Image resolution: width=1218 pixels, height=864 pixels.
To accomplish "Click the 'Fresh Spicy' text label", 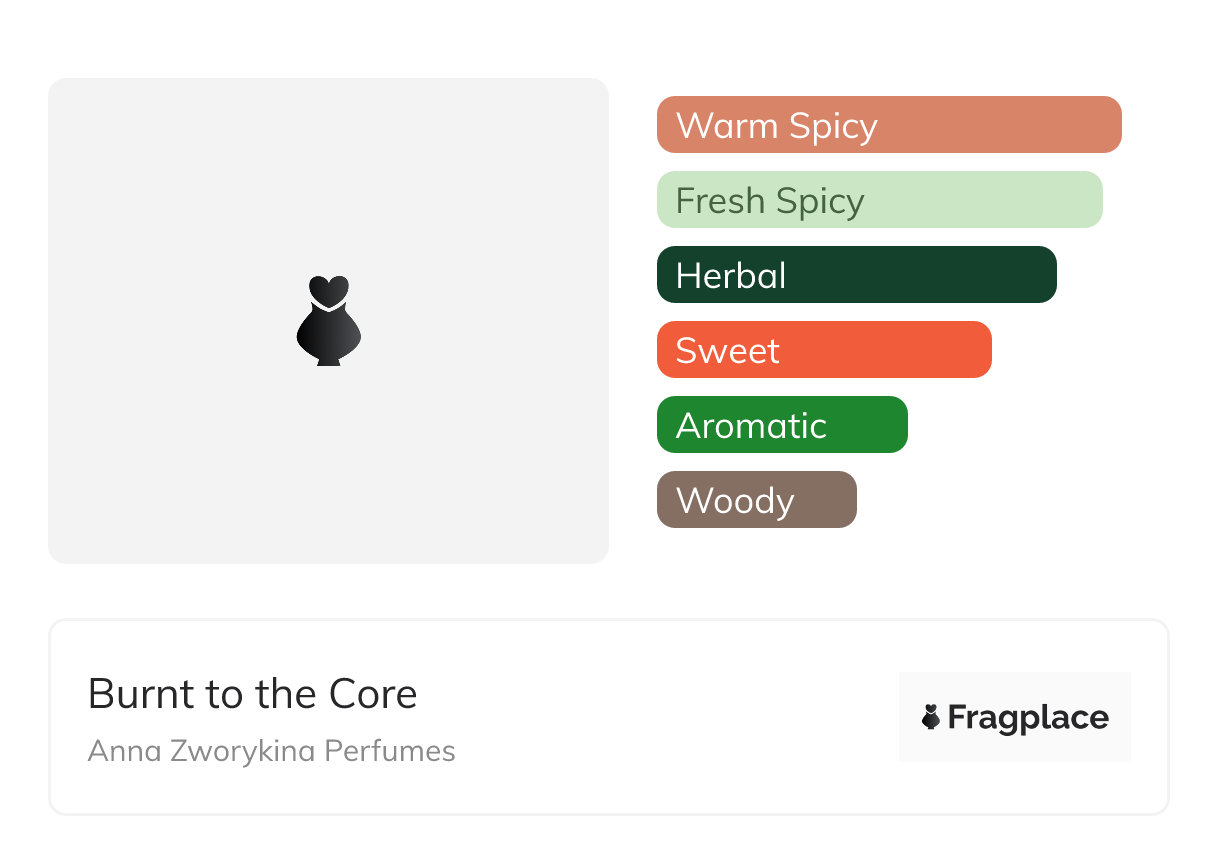I will point(769,201).
